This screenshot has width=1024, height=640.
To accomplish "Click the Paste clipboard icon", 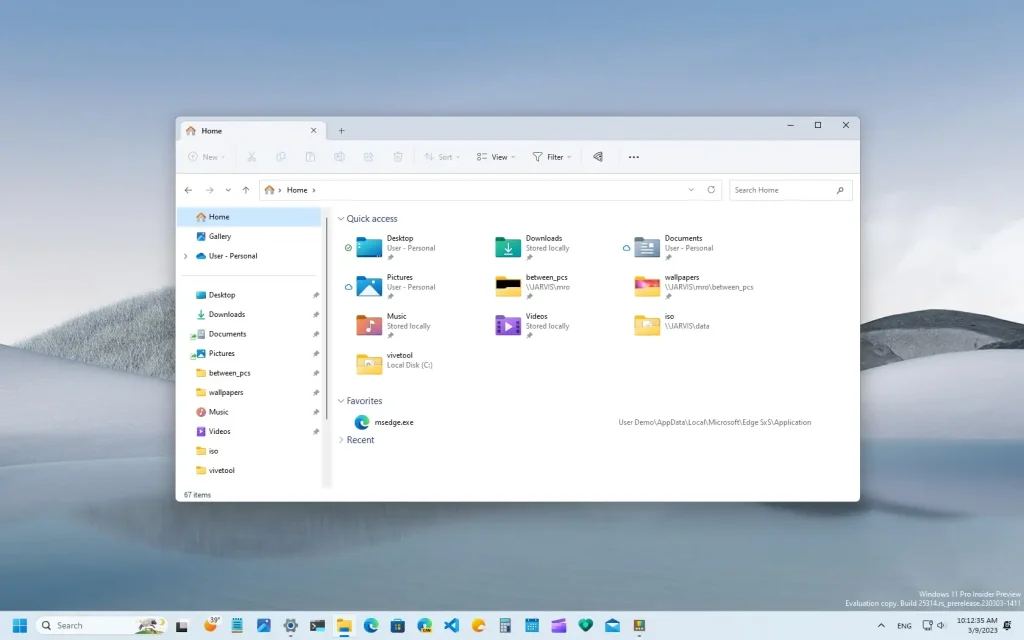I will tap(310, 157).
